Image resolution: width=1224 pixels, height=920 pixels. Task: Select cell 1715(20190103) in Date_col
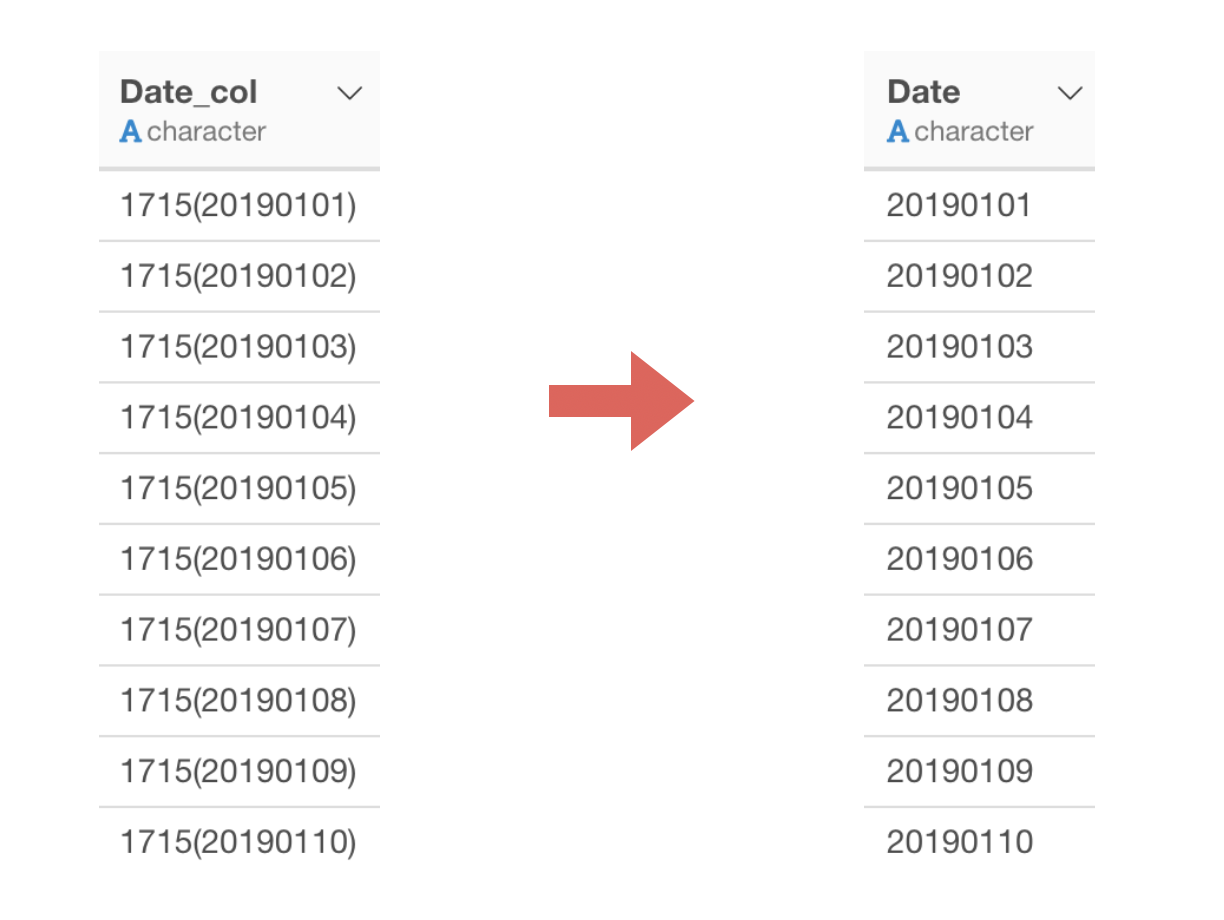[x=239, y=347]
